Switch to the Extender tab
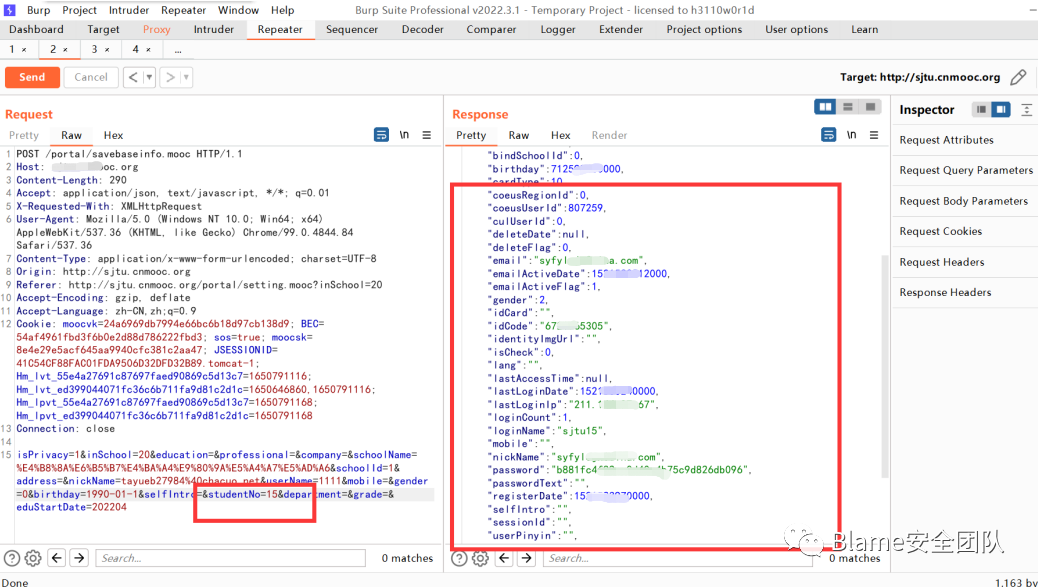 [x=621, y=29]
